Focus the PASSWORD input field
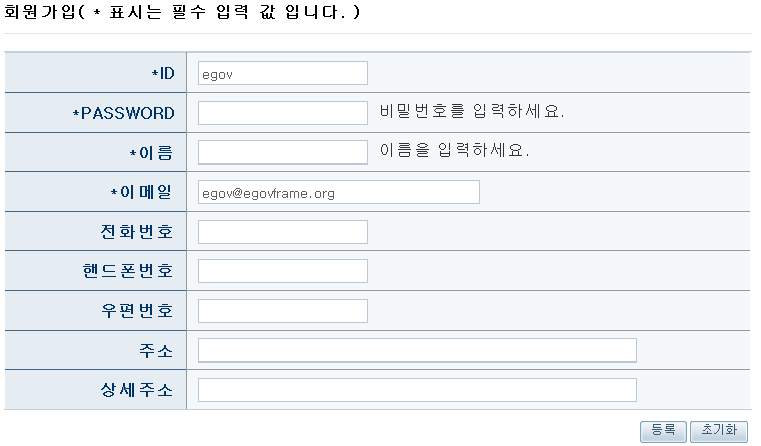Screen dimensions: 761x446 (282, 113)
